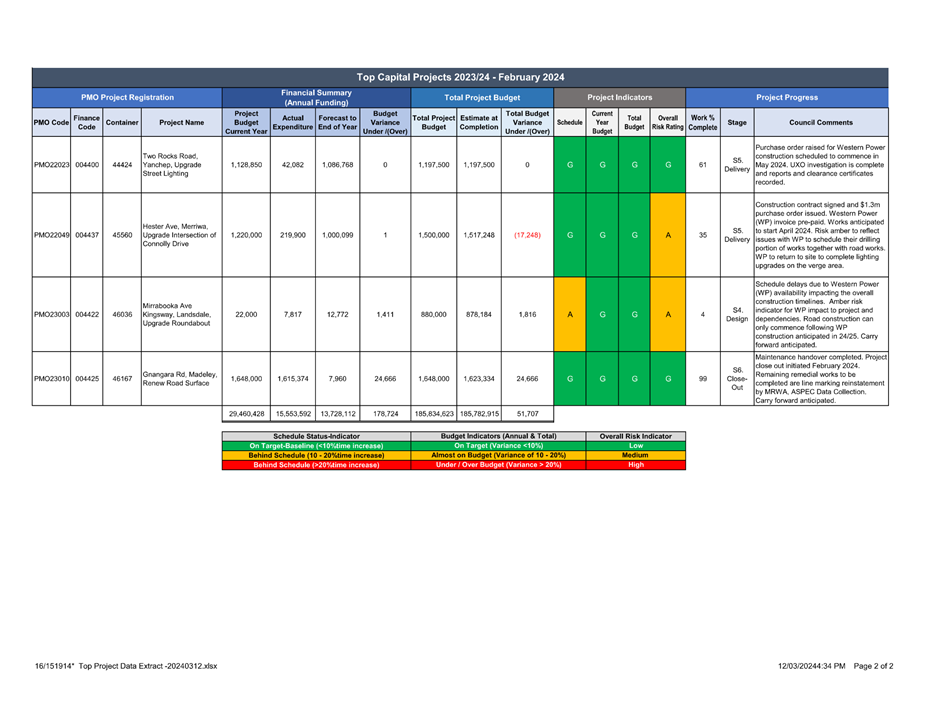Click project name 'Gnangara Rd, Madeley, Renew Road Surface'
Viewport: 925px width, 702px height.
[180, 379]
